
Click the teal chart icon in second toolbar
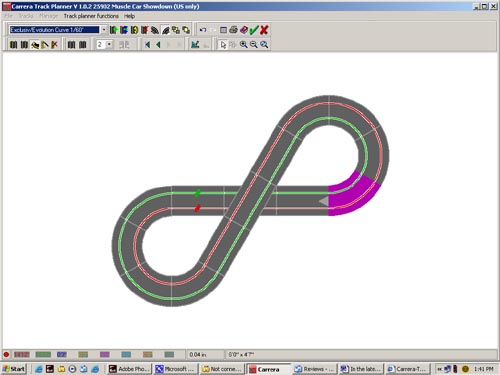point(195,44)
